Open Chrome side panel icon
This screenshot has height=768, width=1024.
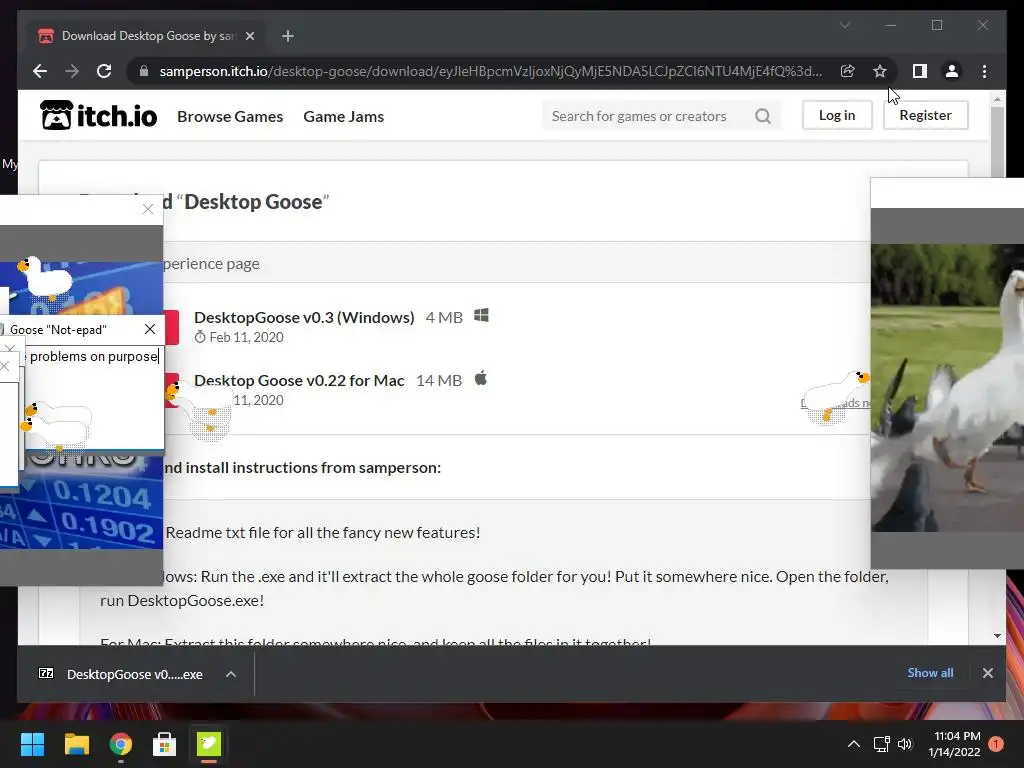[x=920, y=71]
